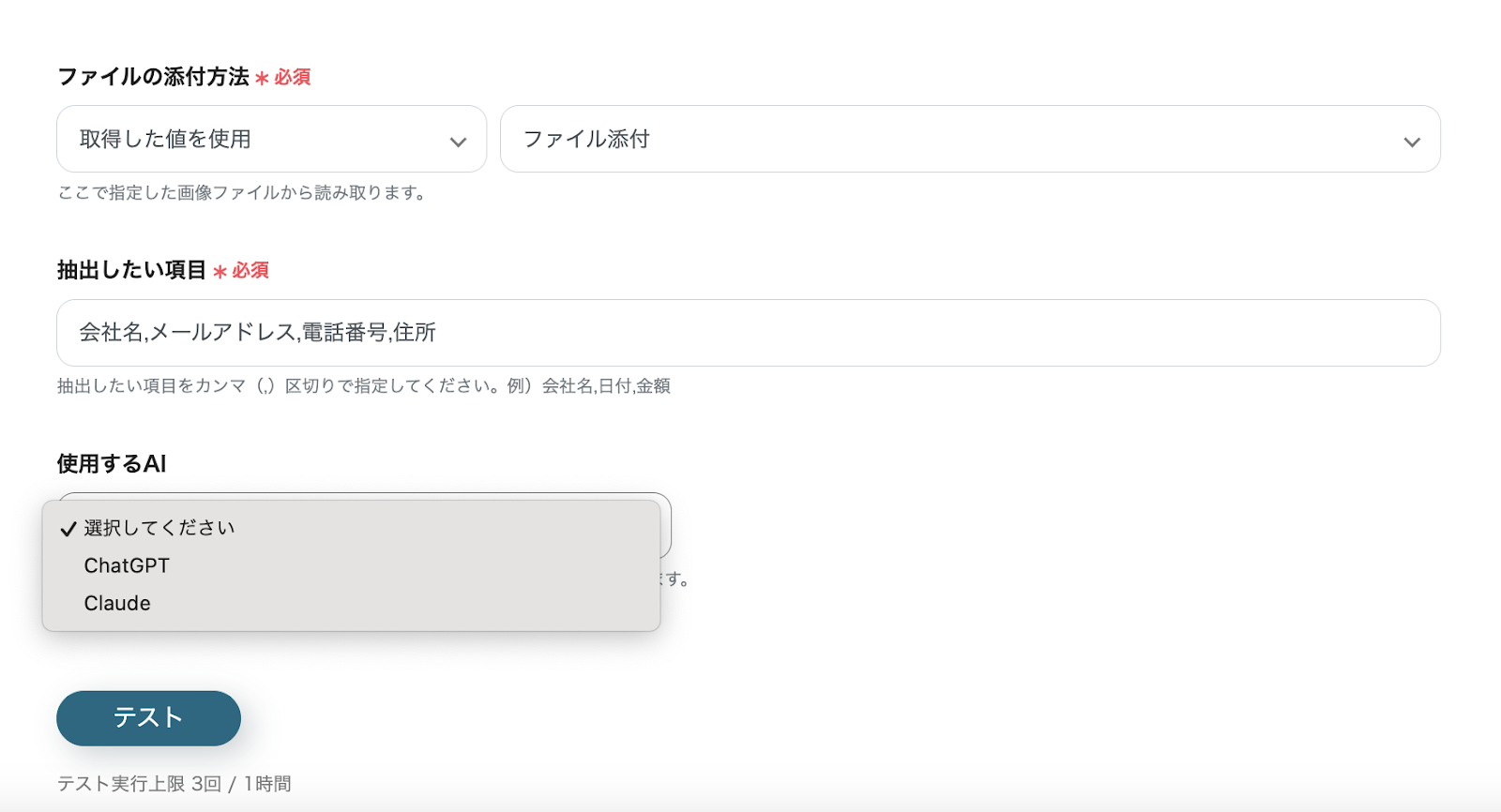Click the hint ここで指定した画像ファイルから読み取ります

242,193
